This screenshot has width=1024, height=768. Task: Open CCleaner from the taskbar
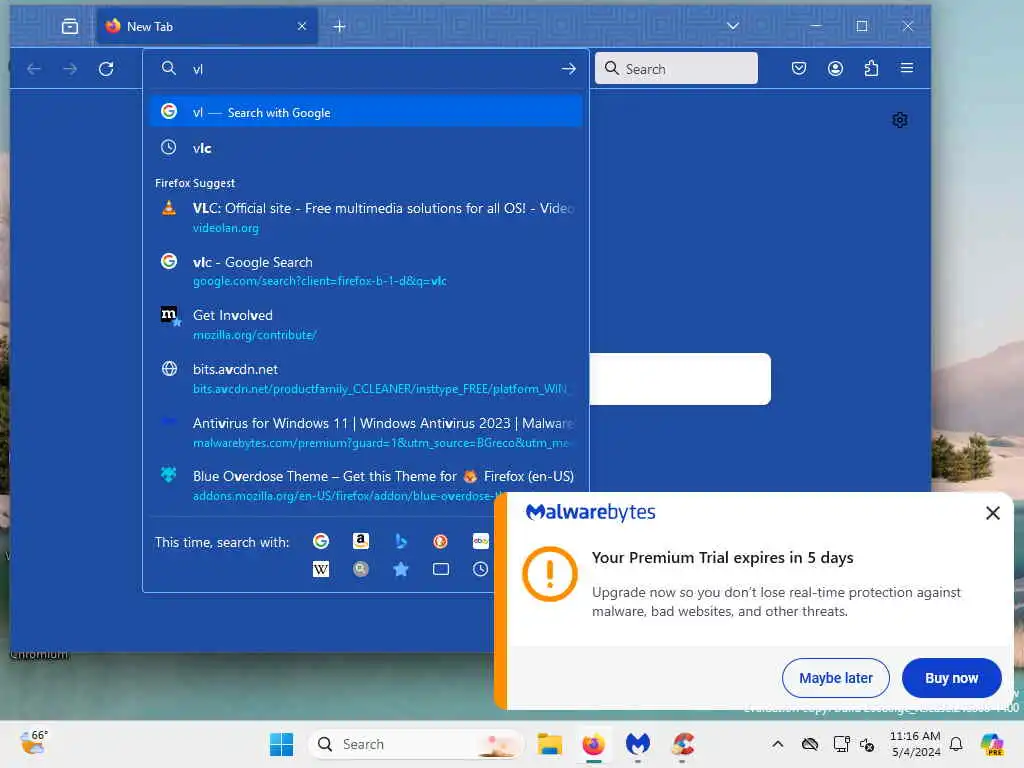682,744
